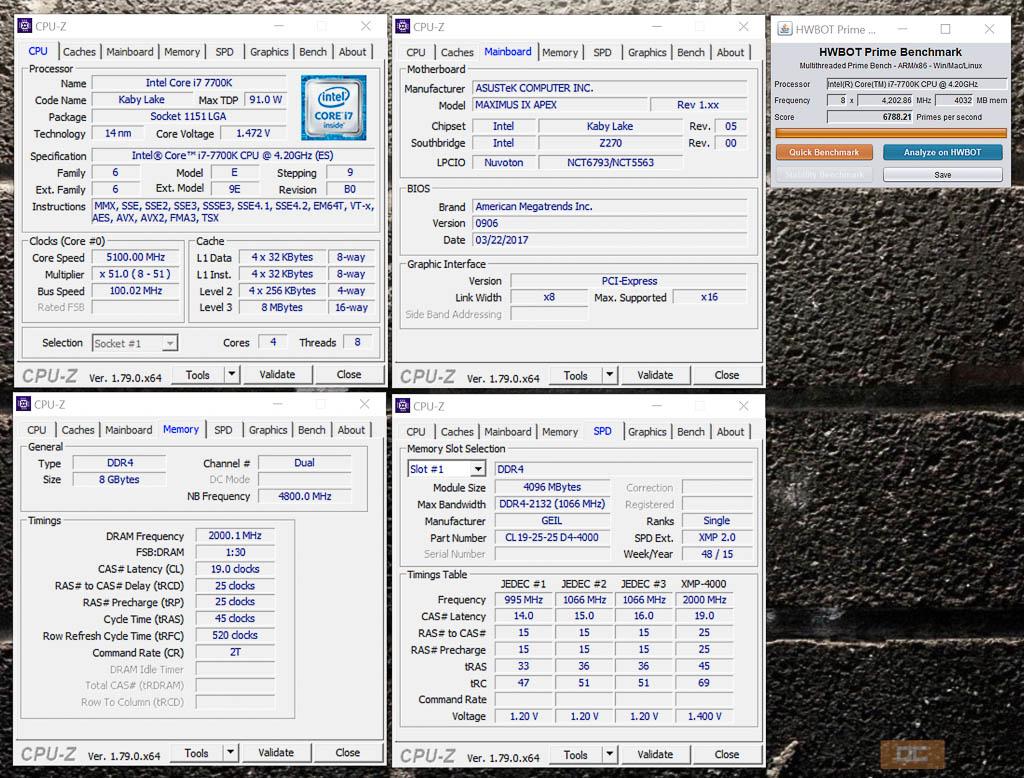Click NB Frequency value 4800.0 MHz
This screenshot has width=1024, height=778.
pos(305,496)
